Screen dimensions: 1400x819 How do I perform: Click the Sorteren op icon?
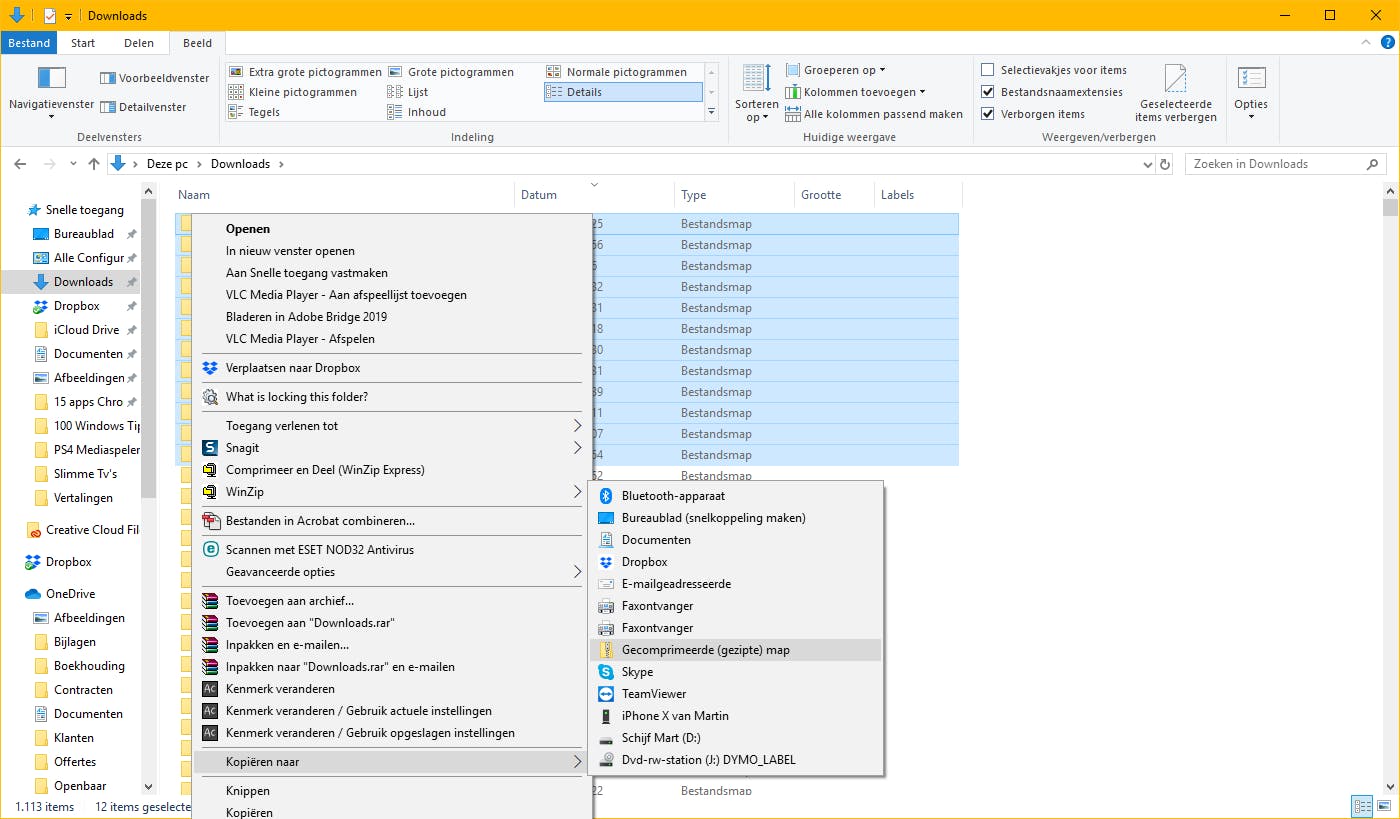756,79
